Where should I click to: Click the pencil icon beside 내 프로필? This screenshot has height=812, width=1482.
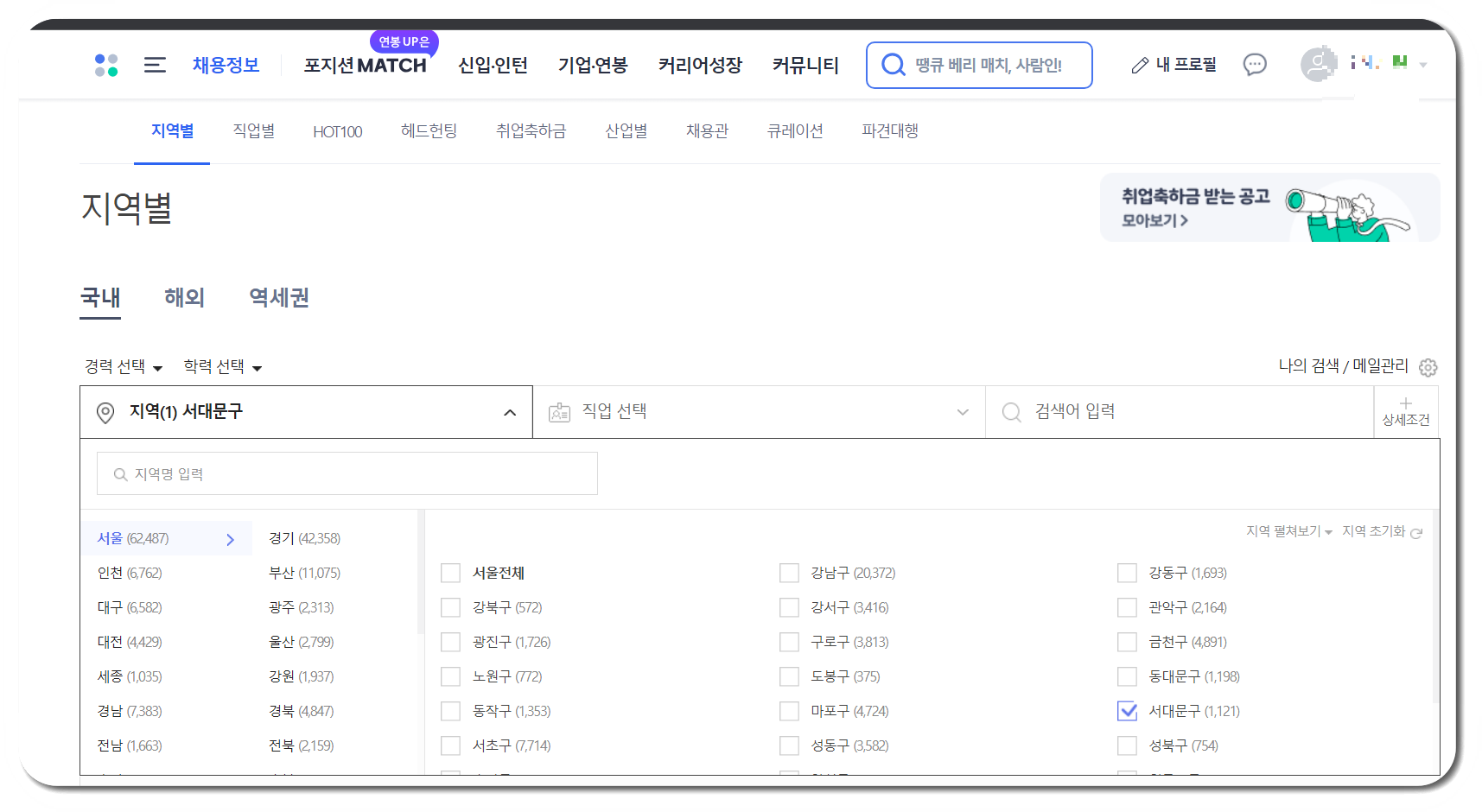point(1139,64)
